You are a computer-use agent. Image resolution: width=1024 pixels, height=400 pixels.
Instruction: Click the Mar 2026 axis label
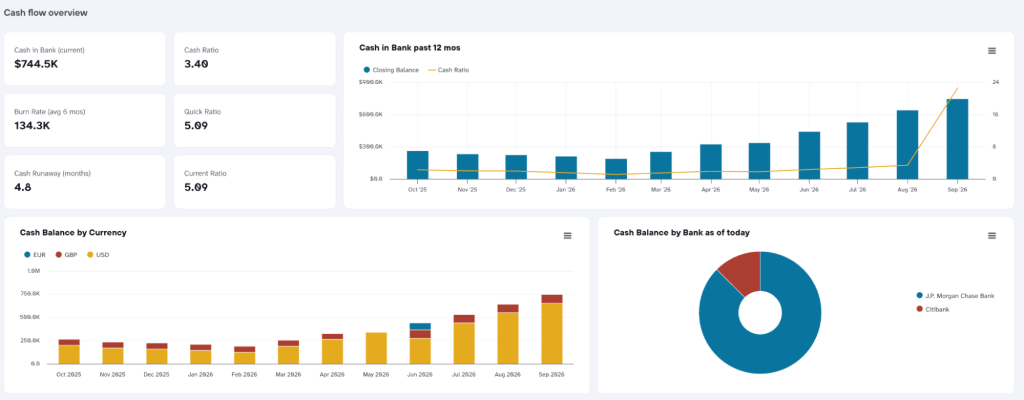pyautogui.click(x=288, y=375)
